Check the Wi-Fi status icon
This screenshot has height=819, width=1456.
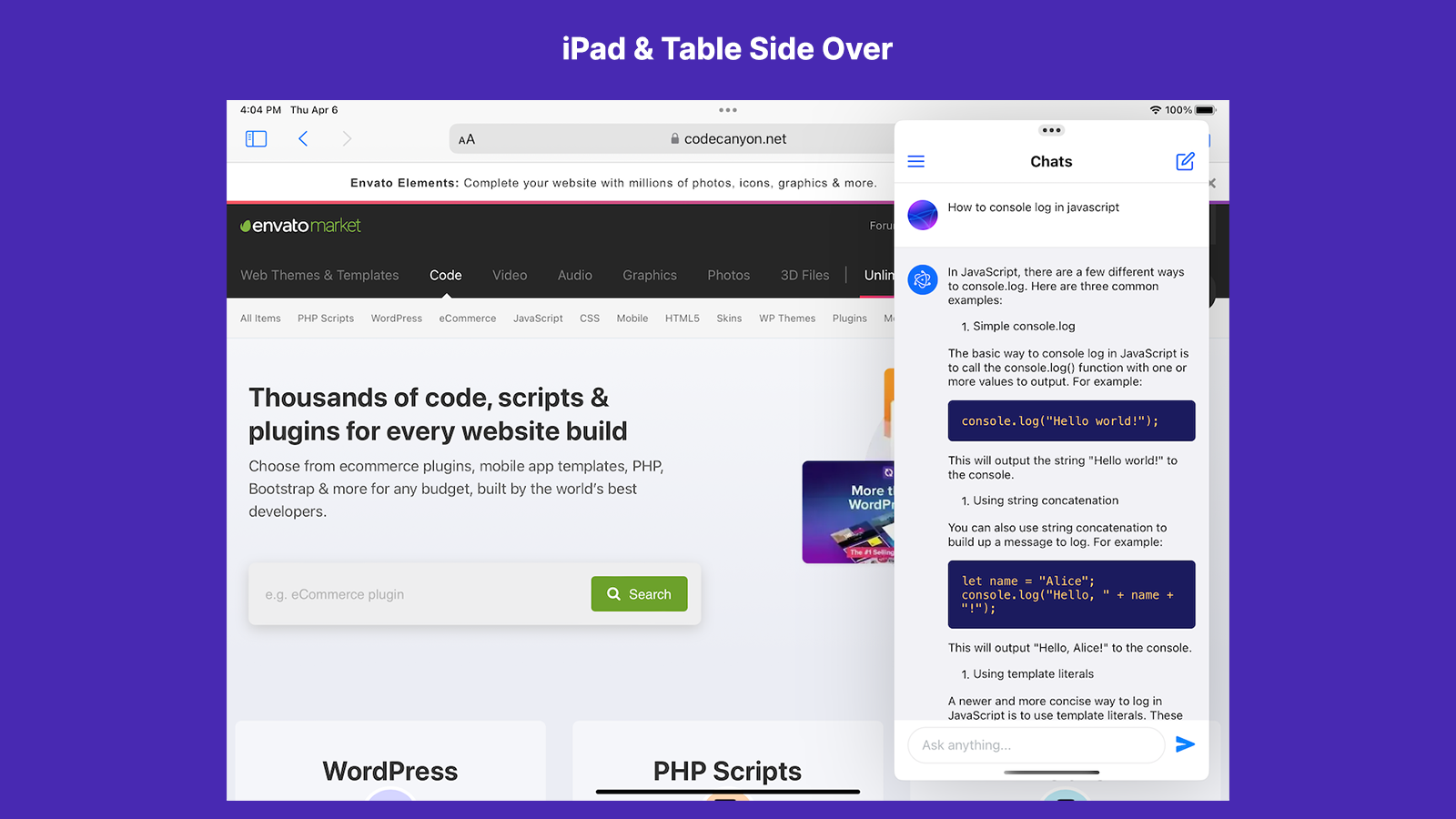[x=1156, y=110]
